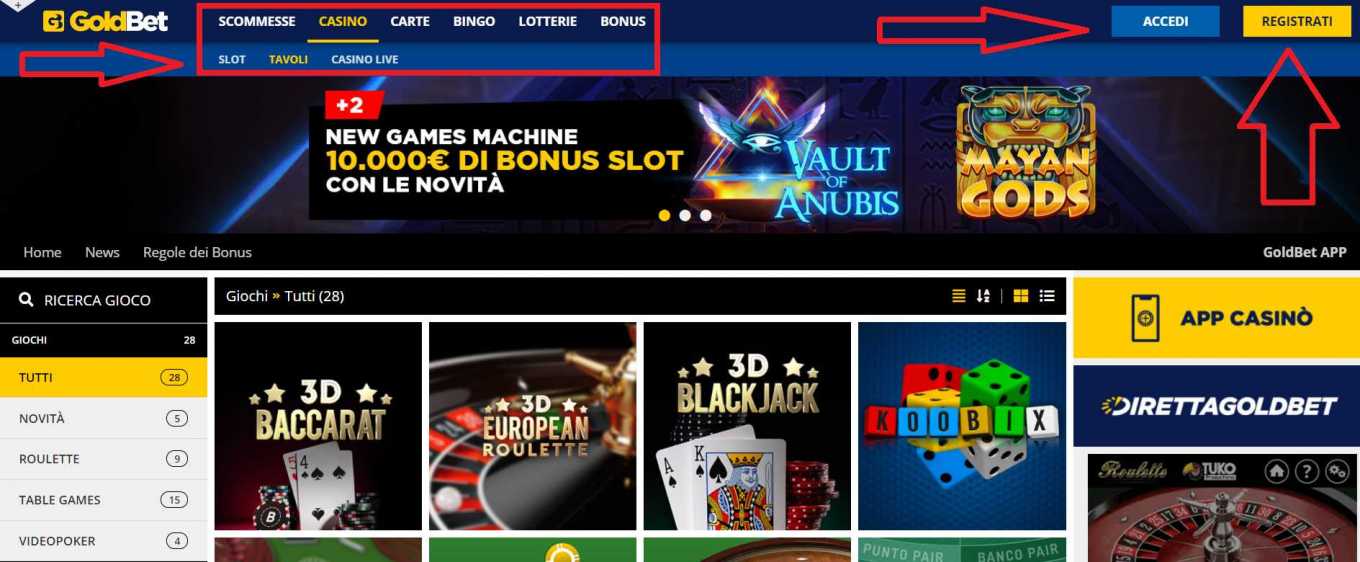
Task: Open the 3D Blackjack game thumbnail
Action: coord(747,426)
